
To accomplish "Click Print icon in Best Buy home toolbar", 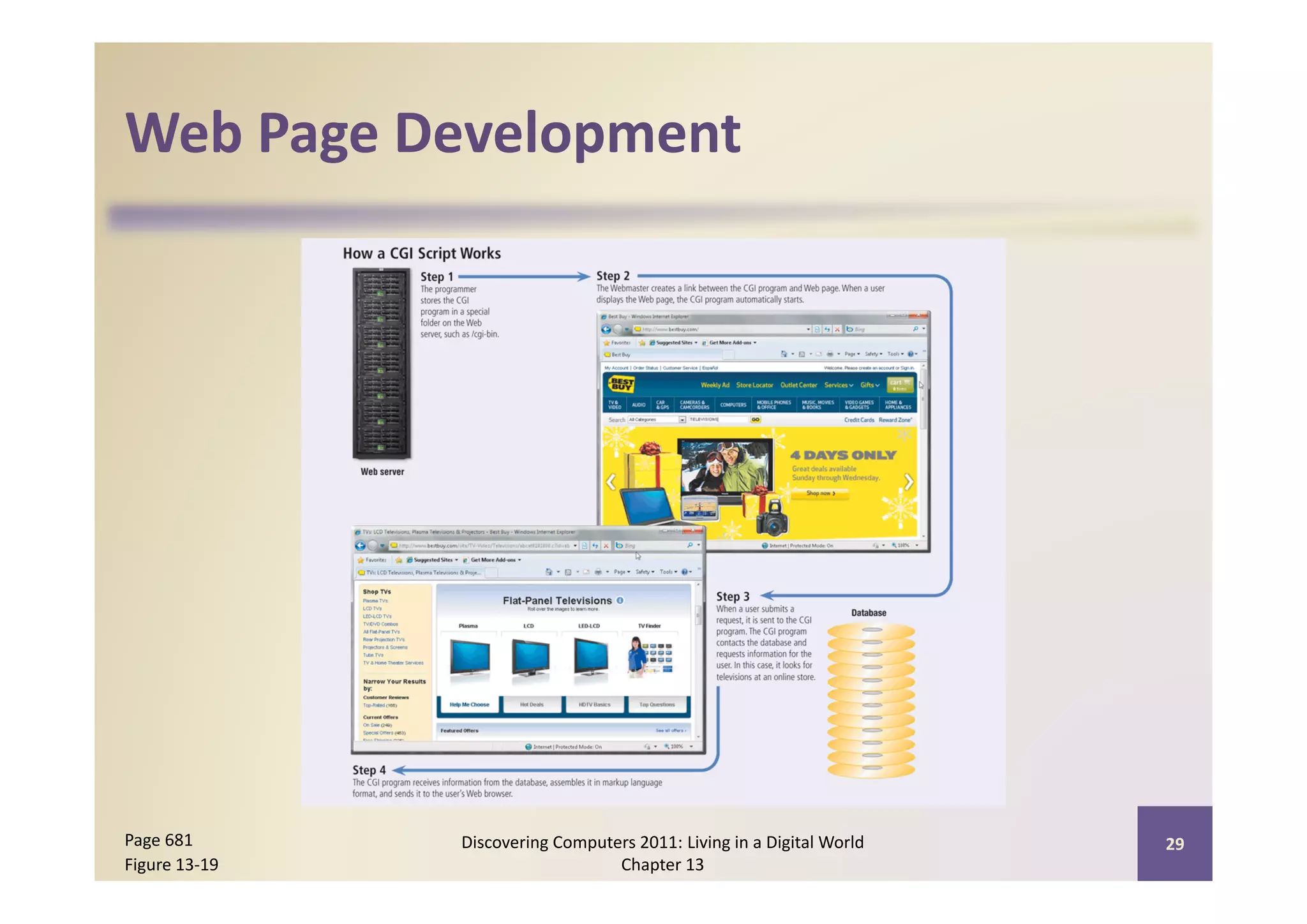I will [x=830, y=354].
